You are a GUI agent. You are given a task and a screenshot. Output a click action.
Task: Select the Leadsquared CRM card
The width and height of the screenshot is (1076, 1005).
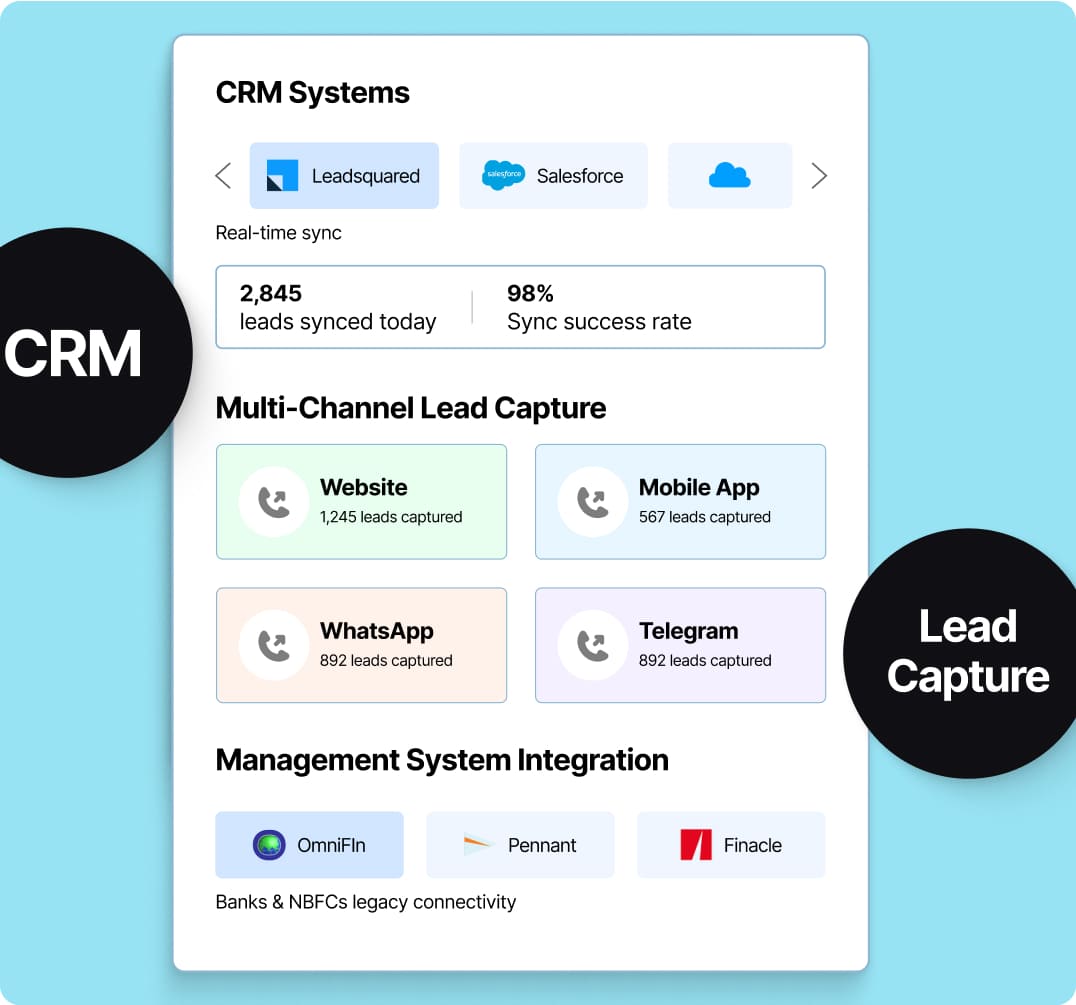(344, 175)
